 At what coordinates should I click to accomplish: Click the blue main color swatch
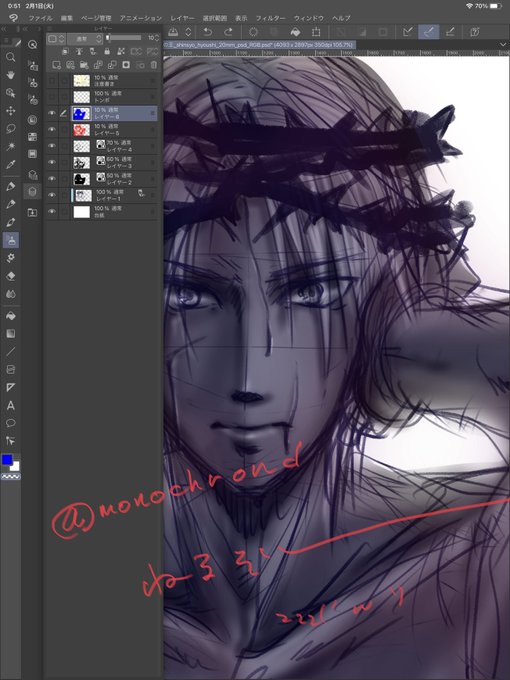click(x=7, y=460)
